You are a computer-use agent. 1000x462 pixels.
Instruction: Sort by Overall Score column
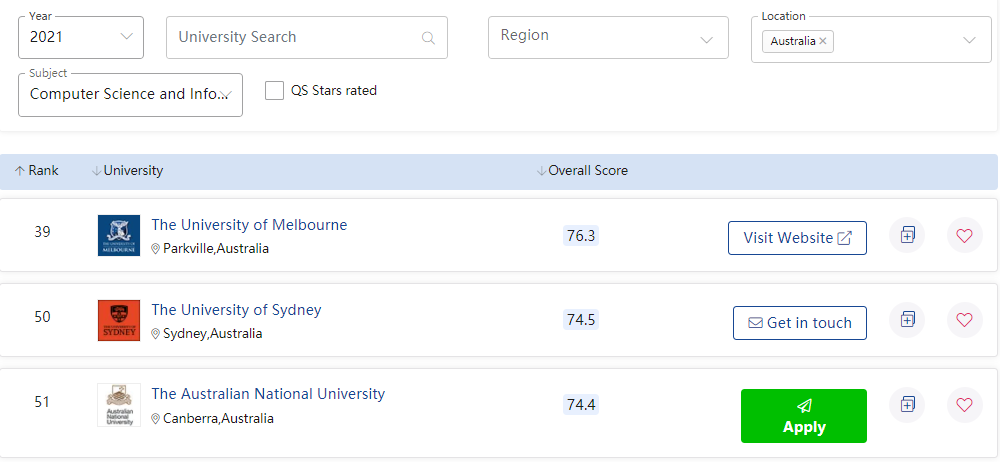pos(582,170)
